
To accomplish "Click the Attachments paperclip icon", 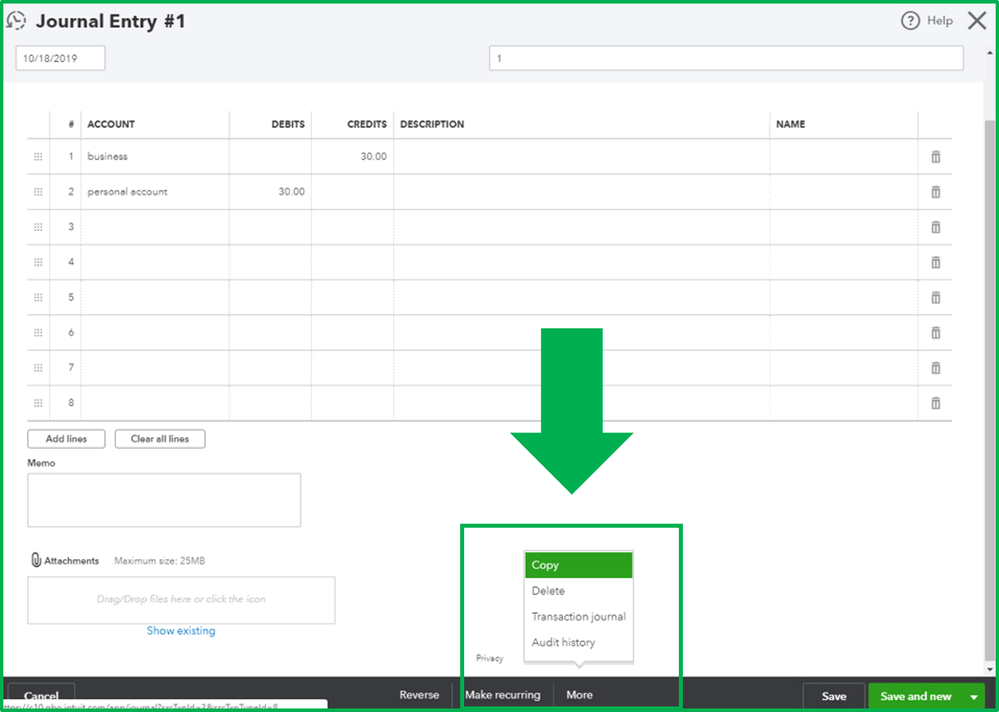I will click(x=36, y=560).
